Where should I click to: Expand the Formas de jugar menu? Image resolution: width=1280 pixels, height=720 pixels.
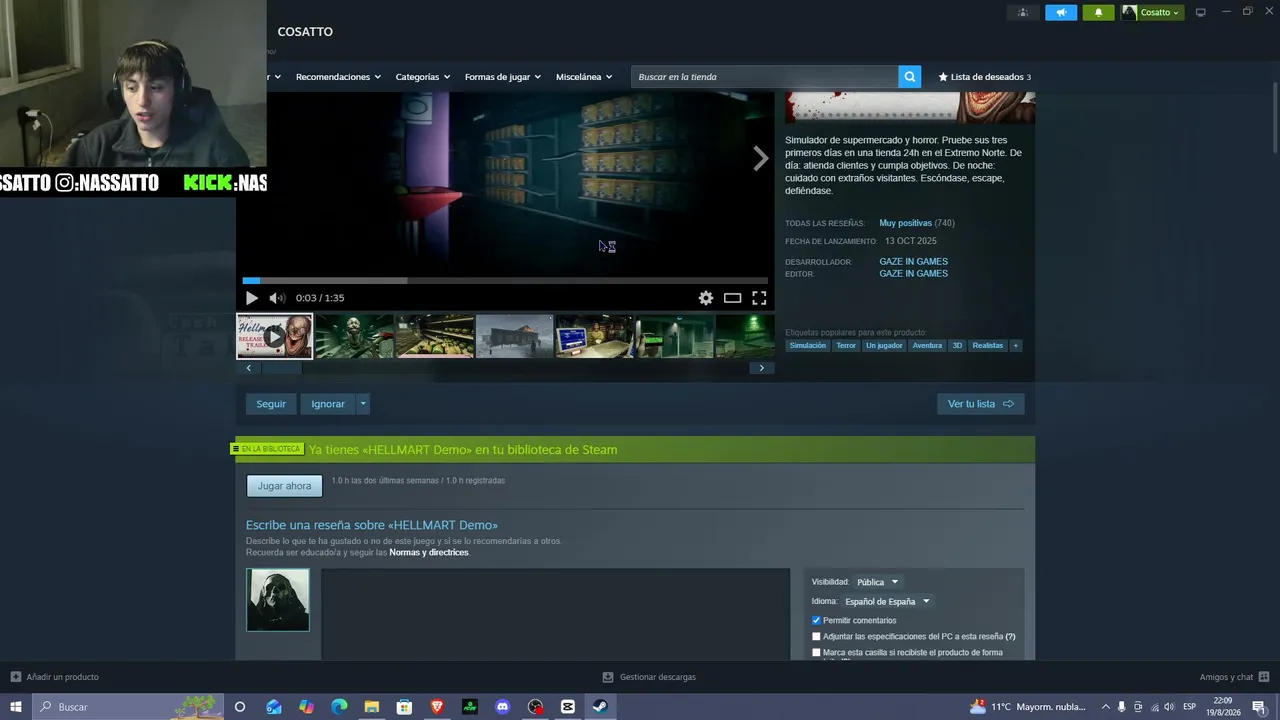click(x=502, y=77)
